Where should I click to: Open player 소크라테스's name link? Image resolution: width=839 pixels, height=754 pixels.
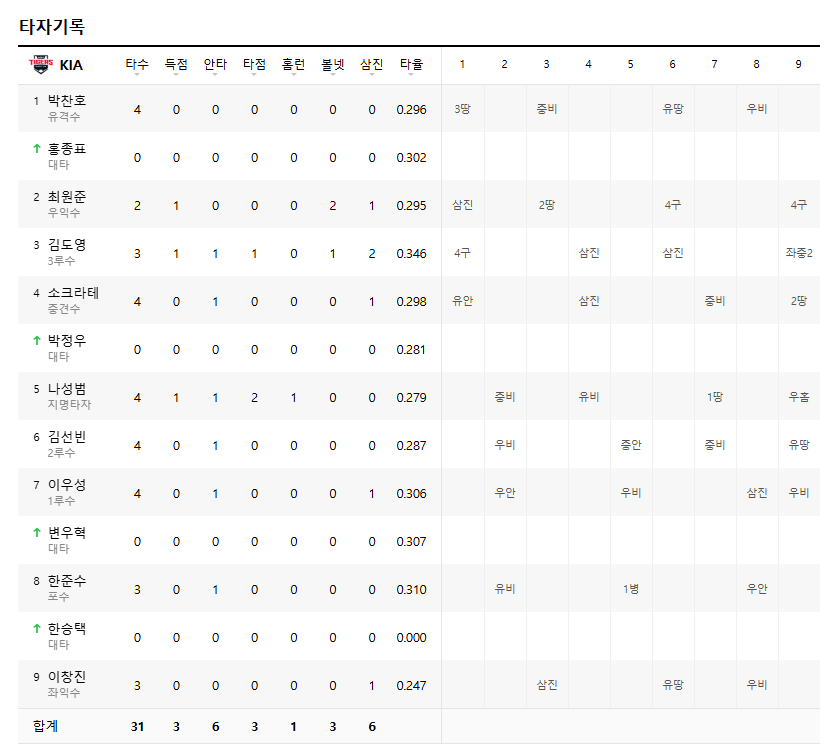tap(73, 292)
